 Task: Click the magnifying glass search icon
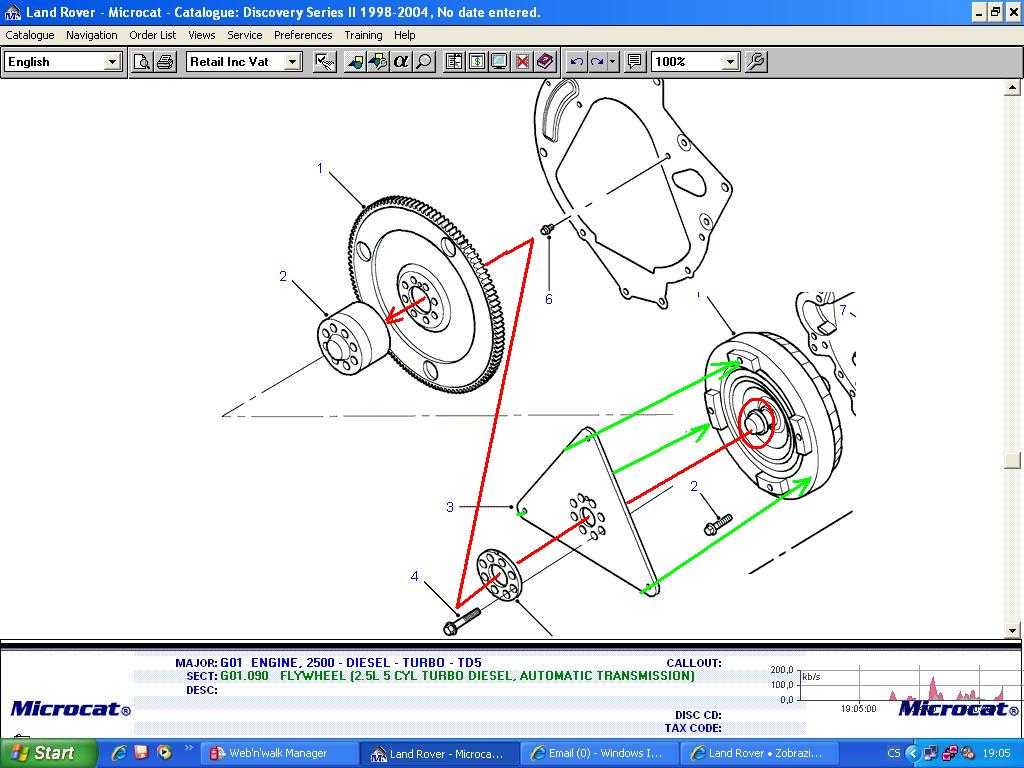click(x=424, y=62)
